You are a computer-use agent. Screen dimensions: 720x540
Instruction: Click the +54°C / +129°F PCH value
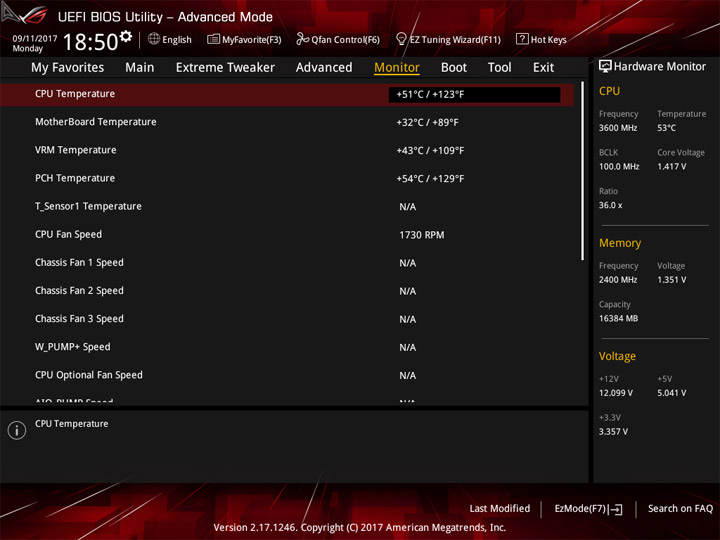[x=430, y=179]
